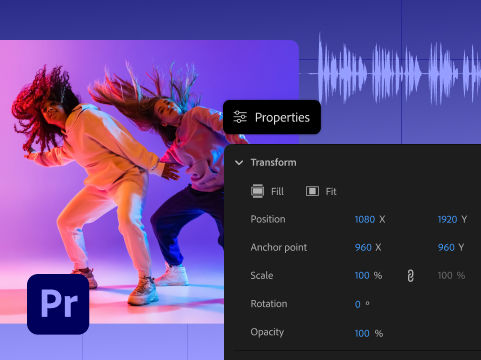Image resolution: width=481 pixels, height=360 pixels.
Task: Select Position Y value 1920
Action: 447,219
